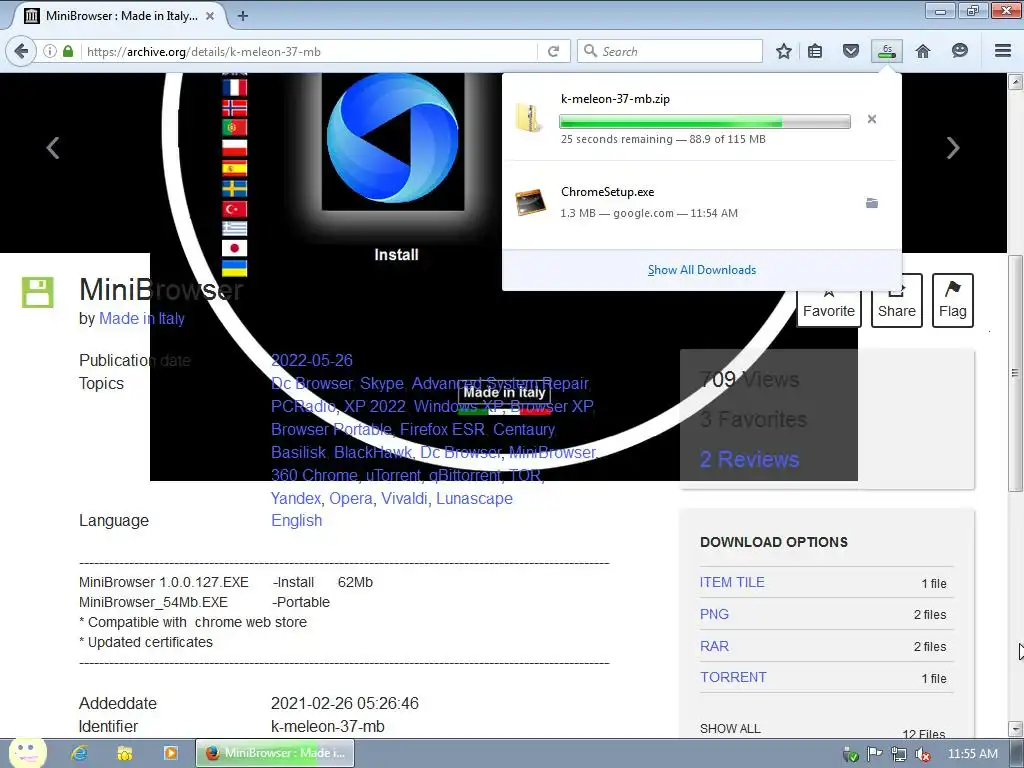Screen dimensions: 1024x768
Task: Go to the Firefox home page icon
Action: [x=923, y=51]
